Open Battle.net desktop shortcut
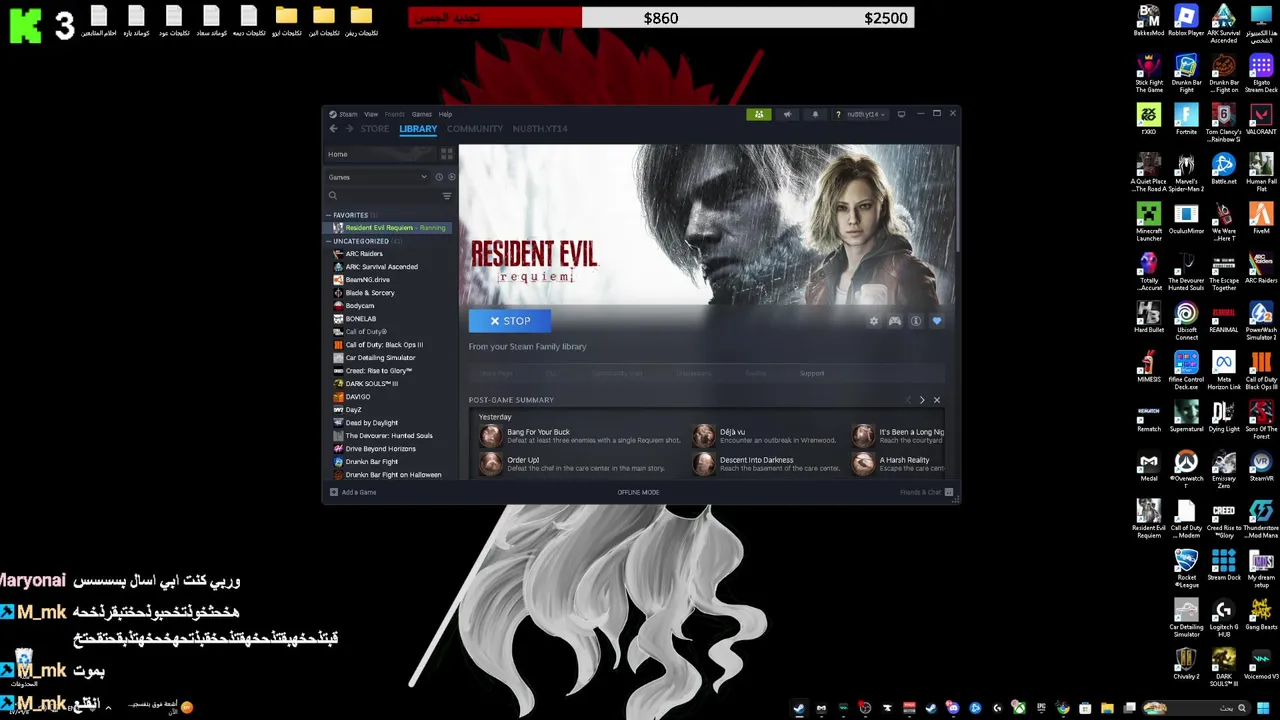Image resolution: width=1280 pixels, height=720 pixels. tap(1224, 170)
